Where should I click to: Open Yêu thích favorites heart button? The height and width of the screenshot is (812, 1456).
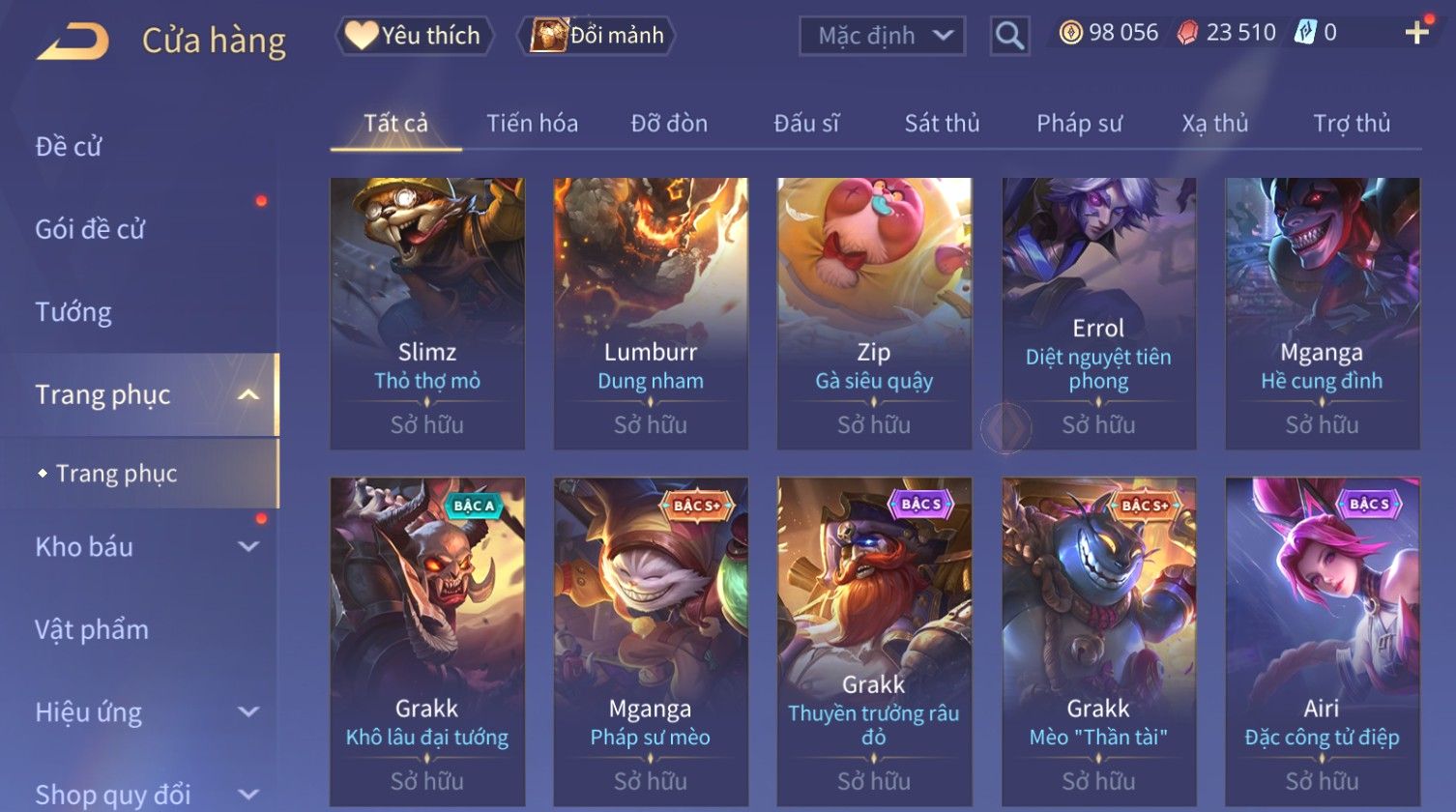click(x=414, y=36)
